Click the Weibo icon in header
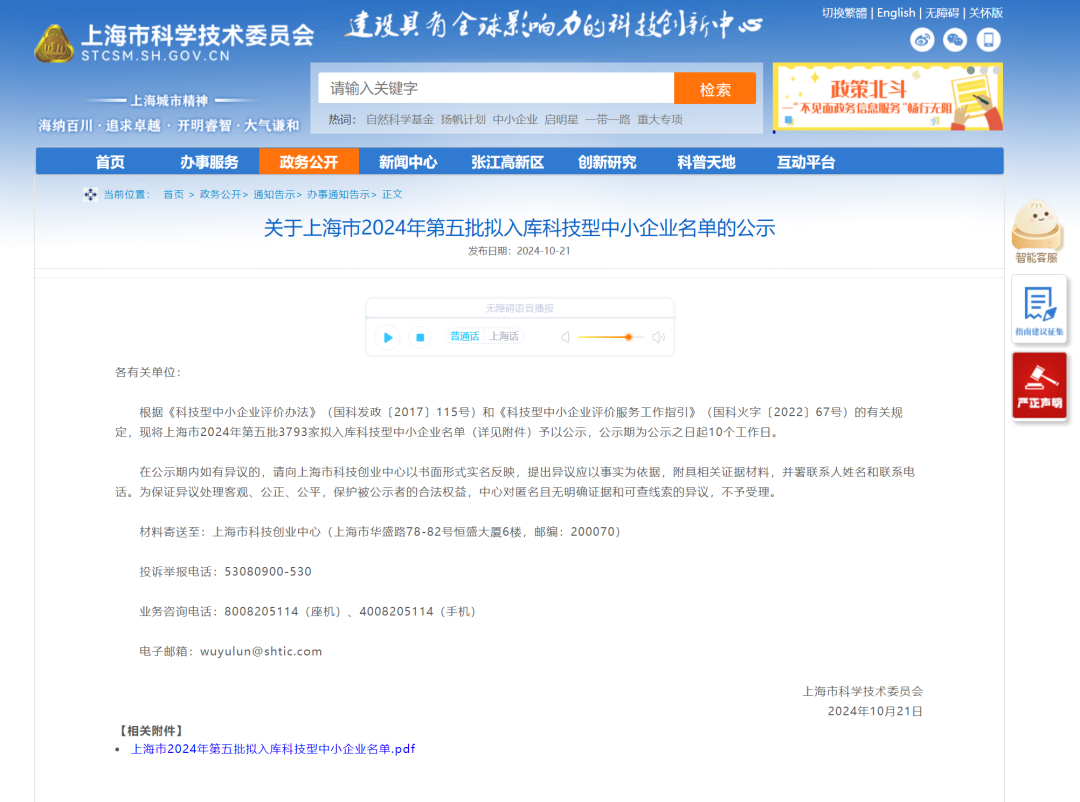The height and width of the screenshot is (802, 1080). coord(922,40)
